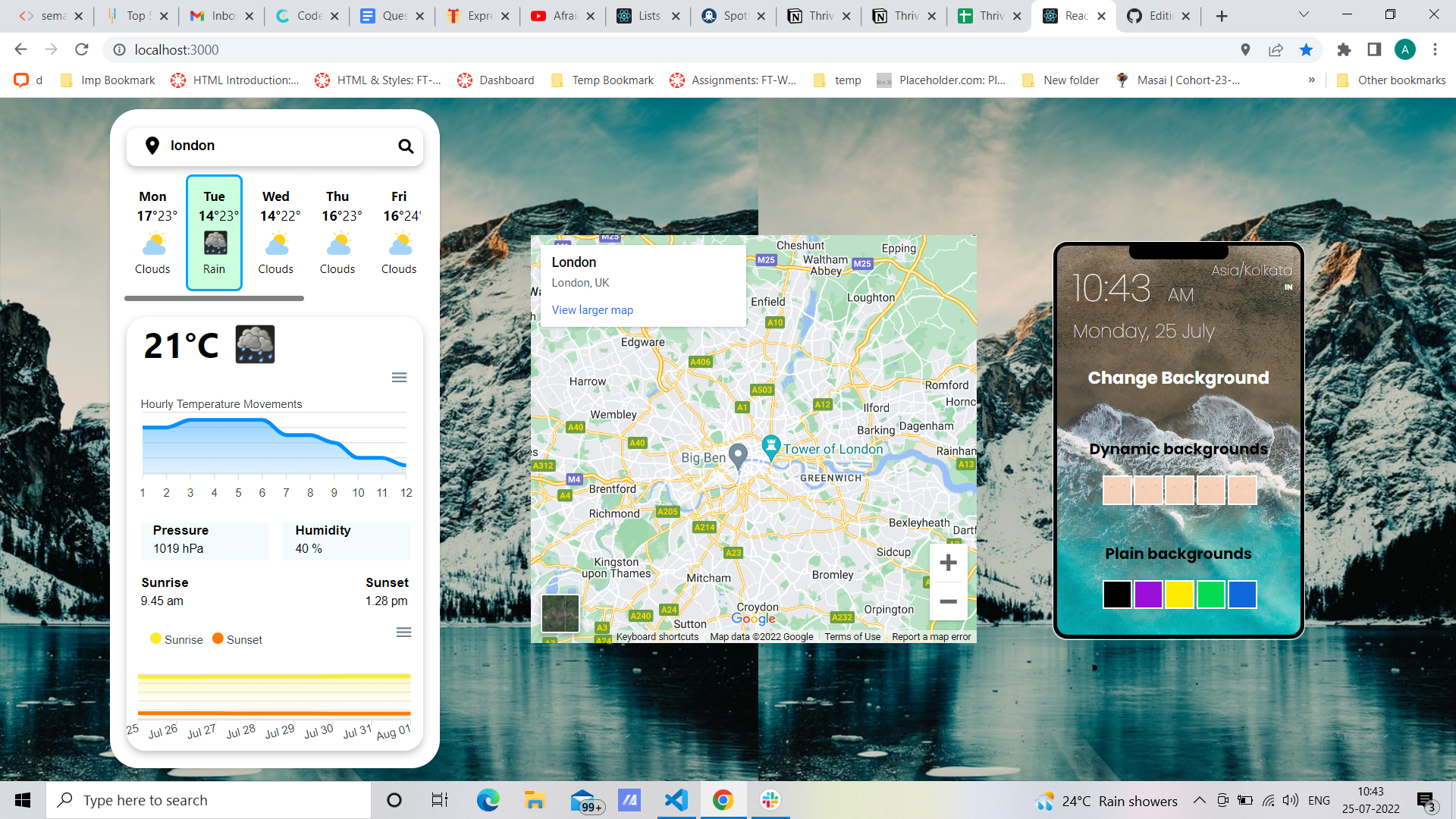
Task: Expand hidden bookmarks chevron
Action: pos(1311,80)
